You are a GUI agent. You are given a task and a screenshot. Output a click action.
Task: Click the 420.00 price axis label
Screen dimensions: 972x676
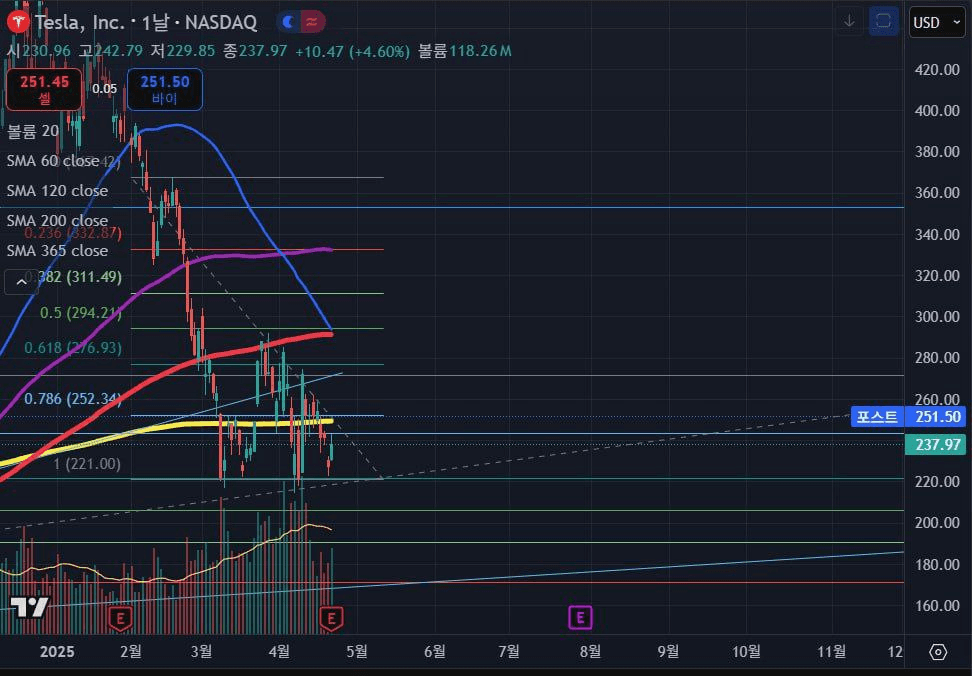click(937, 69)
